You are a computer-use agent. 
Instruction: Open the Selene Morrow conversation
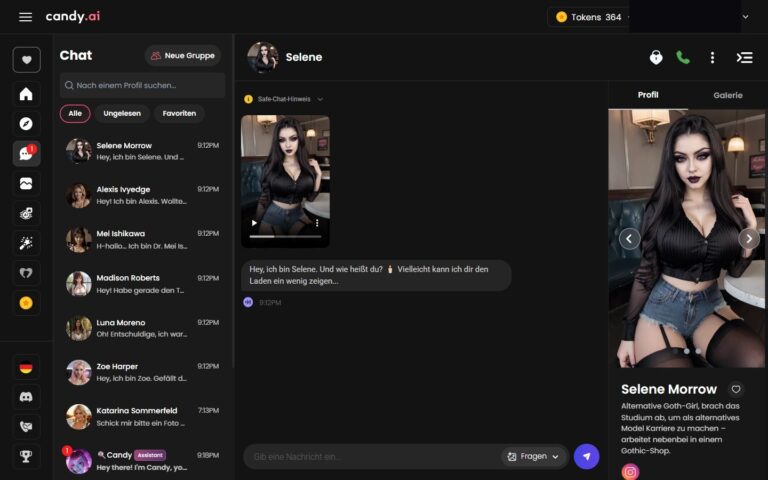(x=143, y=151)
